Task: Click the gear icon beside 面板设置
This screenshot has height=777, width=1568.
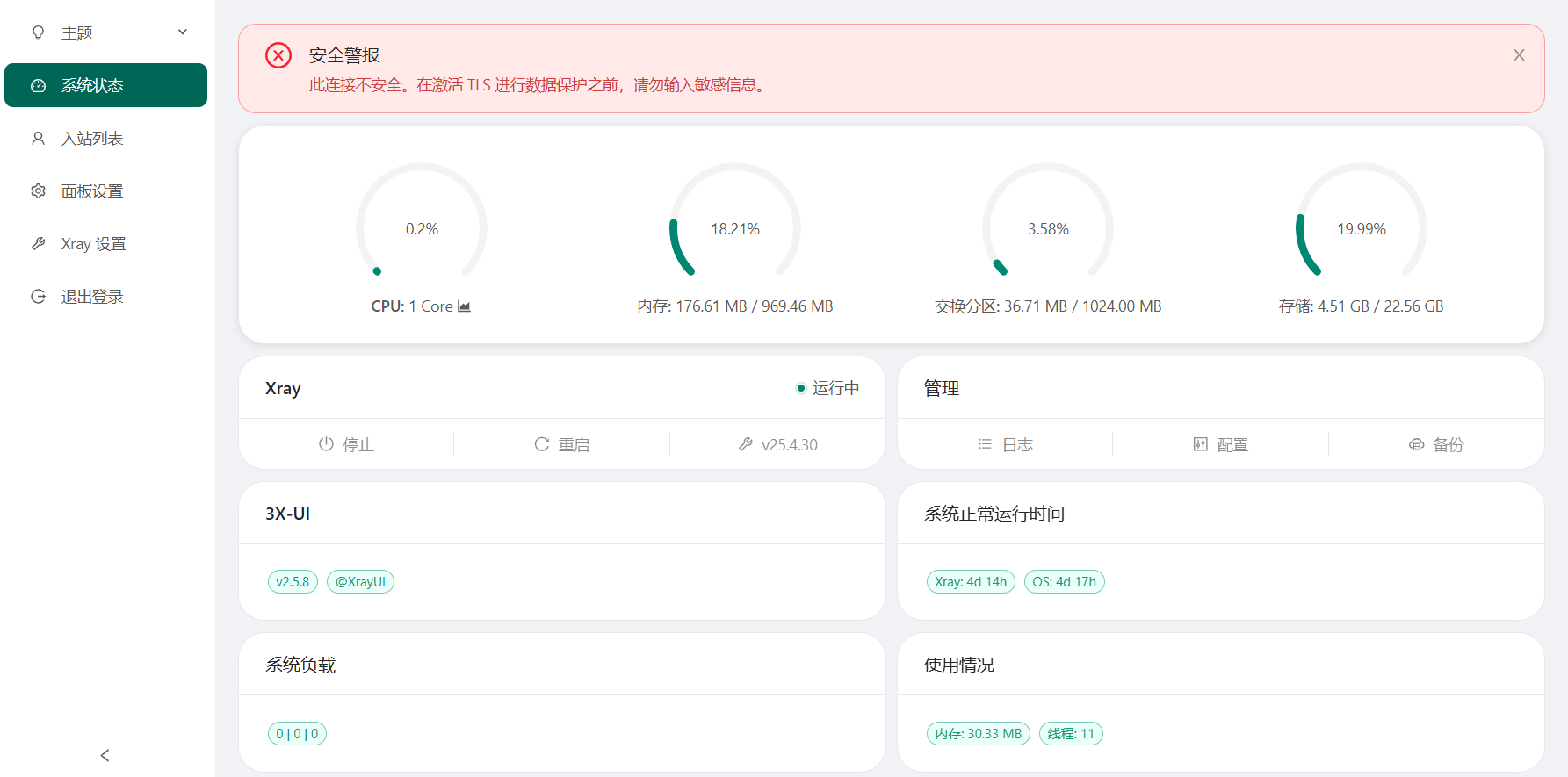Action: (38, 191)
